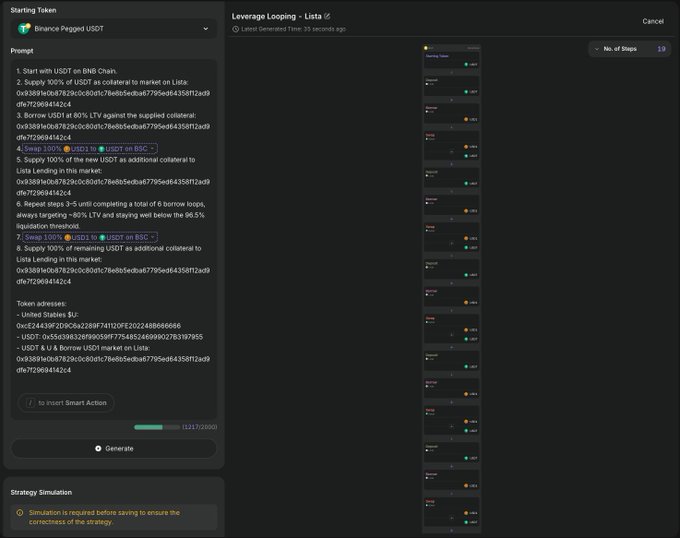Click the orange USD1 token icon in first Borrow card
Image resolution: width=680 pixels, height=538 pixels.
[466, 119]
